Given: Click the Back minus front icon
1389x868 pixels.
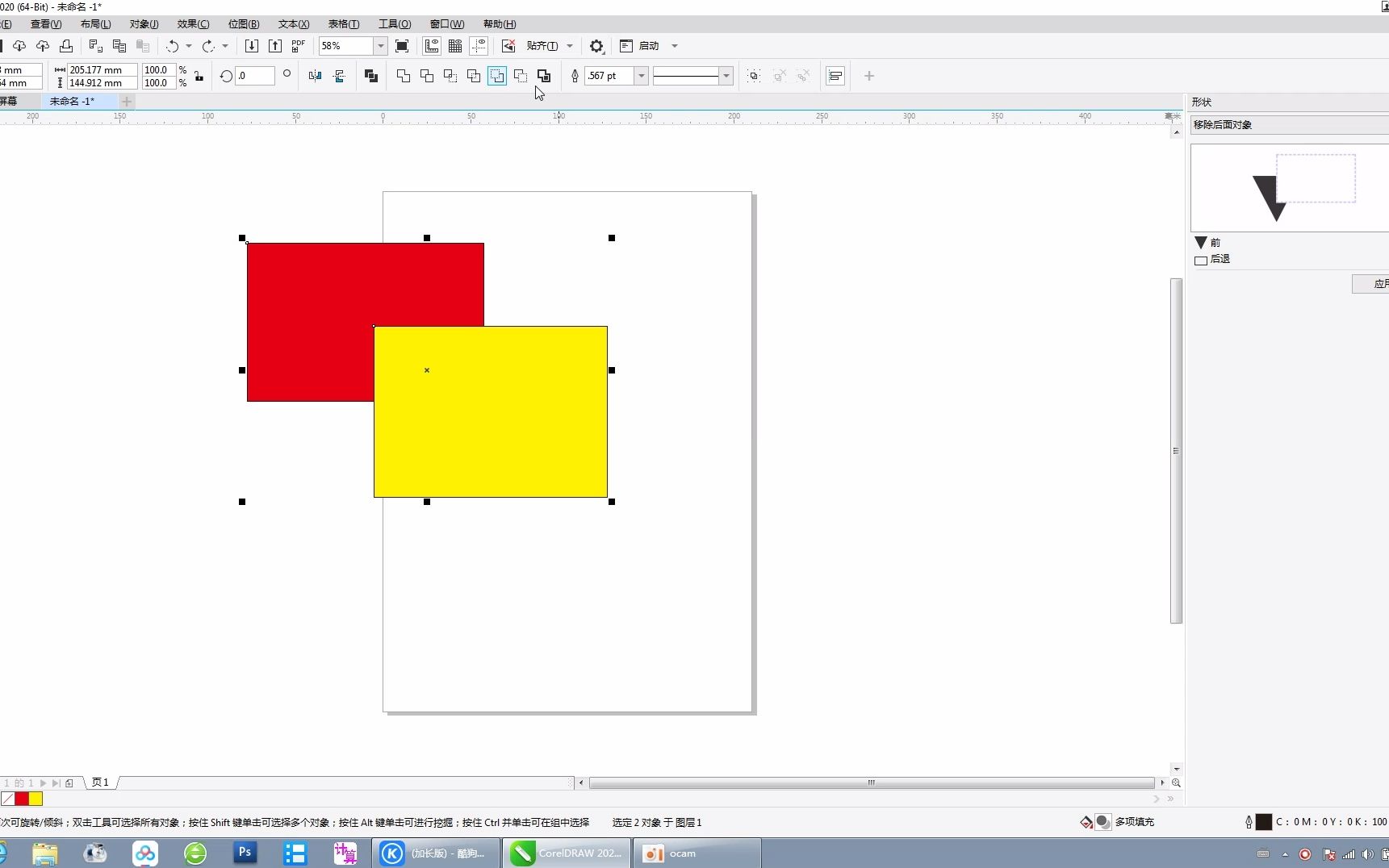Looking at the screenshot, I should [x=521, y=76].
